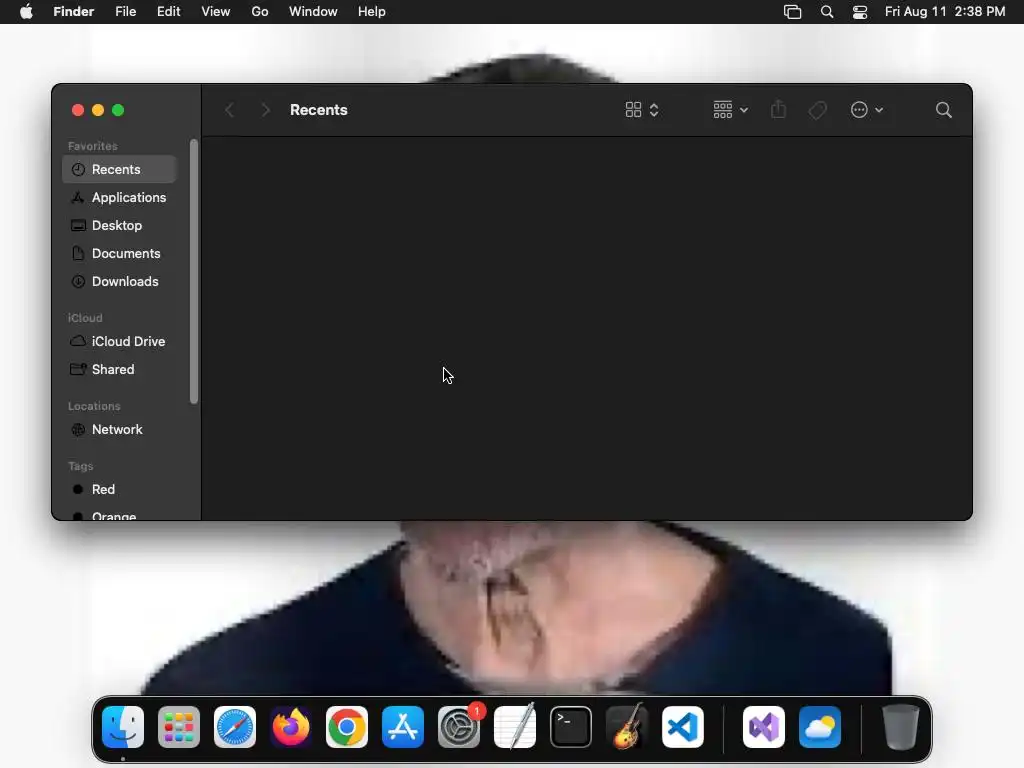Viewport: 1024px width, 768px height.
Task: Close the Finder window with red button
Action: [78, 110]
